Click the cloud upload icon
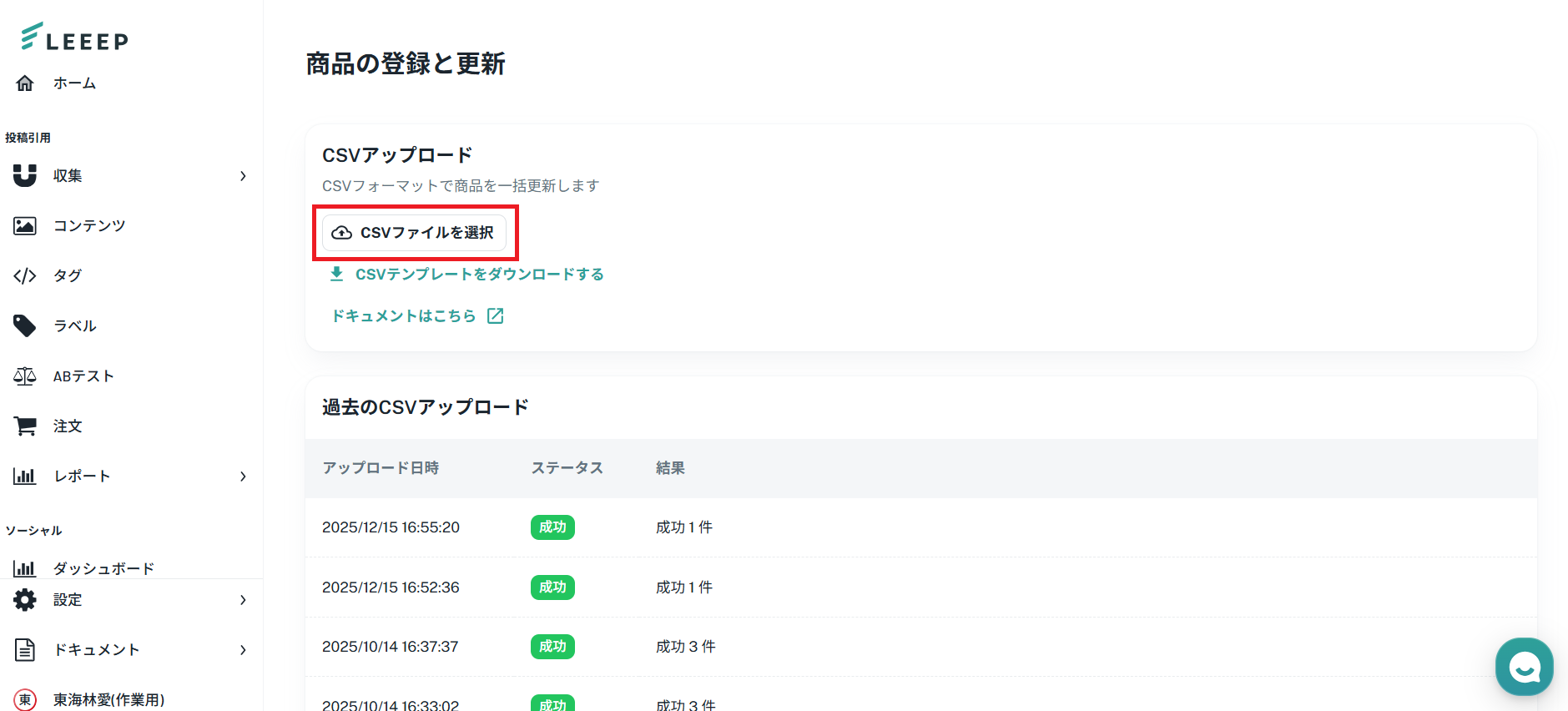This screenshot has width=1568, height=711. 342,233
